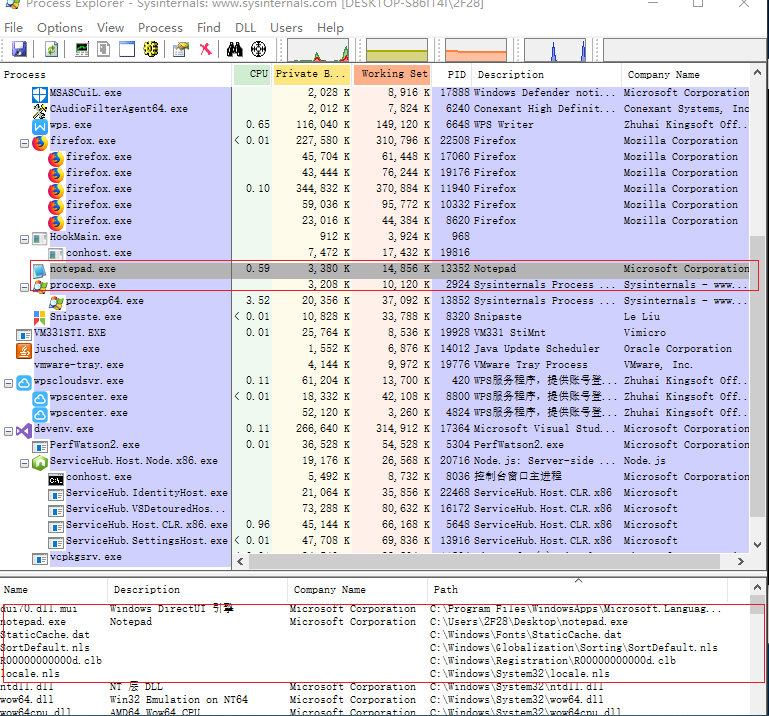Open process Properties toolbar icon
The width and height of the screenshot is (769, 716).
pyautogui.click(x=181, y=49)
